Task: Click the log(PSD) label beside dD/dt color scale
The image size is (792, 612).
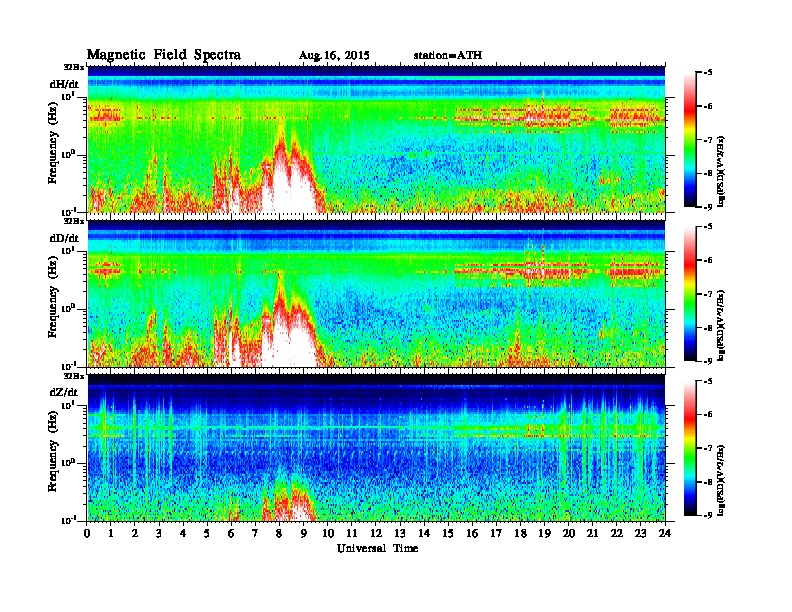Action: [721, 326]
